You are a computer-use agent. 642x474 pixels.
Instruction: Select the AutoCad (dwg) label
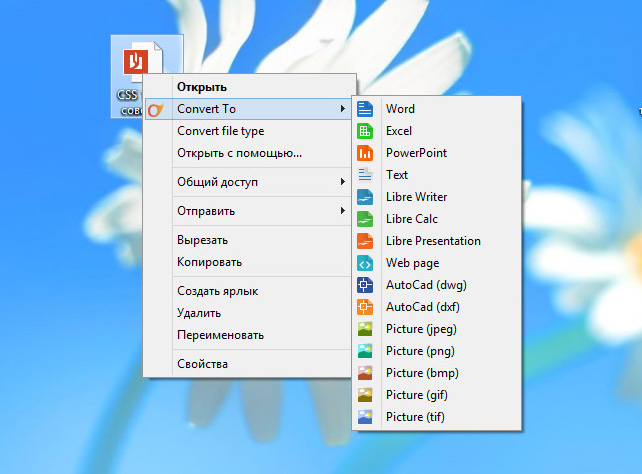[x=426, y=285]
